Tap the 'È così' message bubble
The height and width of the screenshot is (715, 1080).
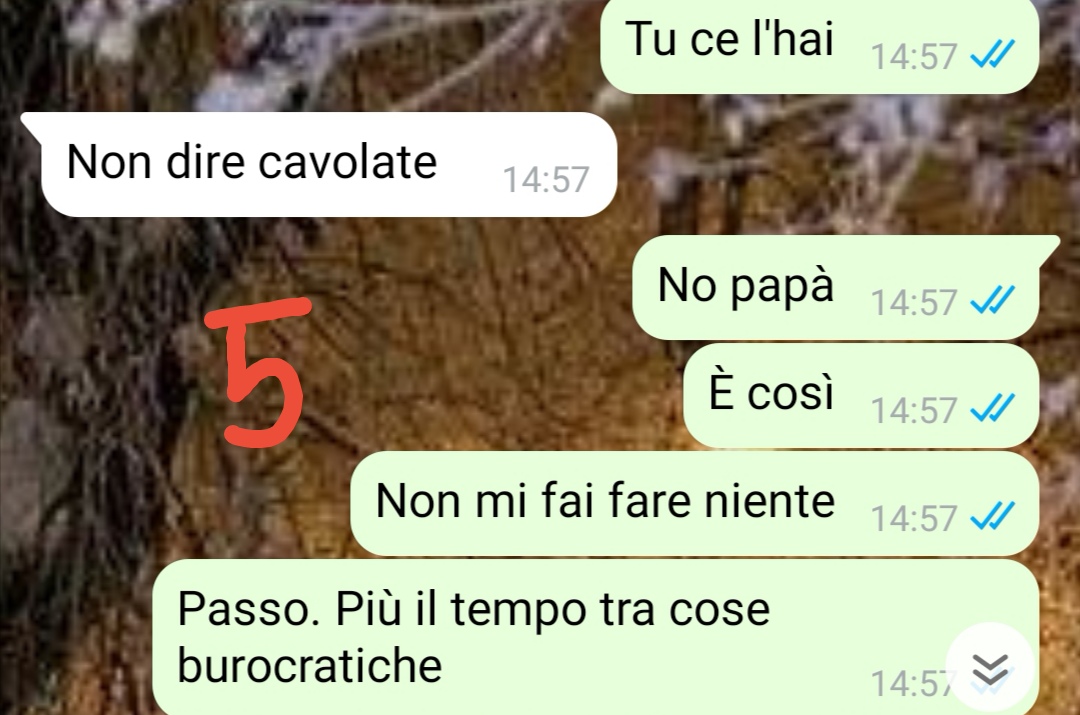tap(861, 395)
